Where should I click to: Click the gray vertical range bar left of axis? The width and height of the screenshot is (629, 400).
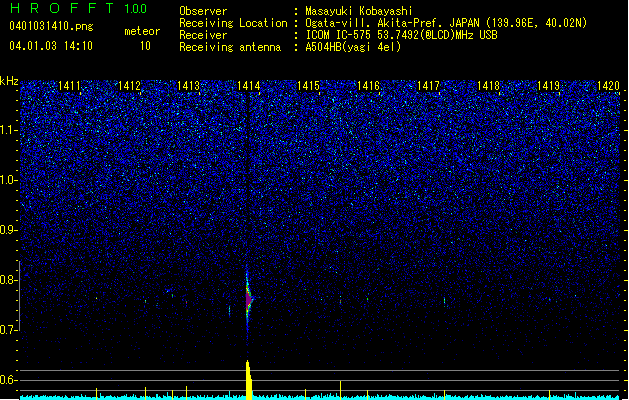click(x=19, y=296)
